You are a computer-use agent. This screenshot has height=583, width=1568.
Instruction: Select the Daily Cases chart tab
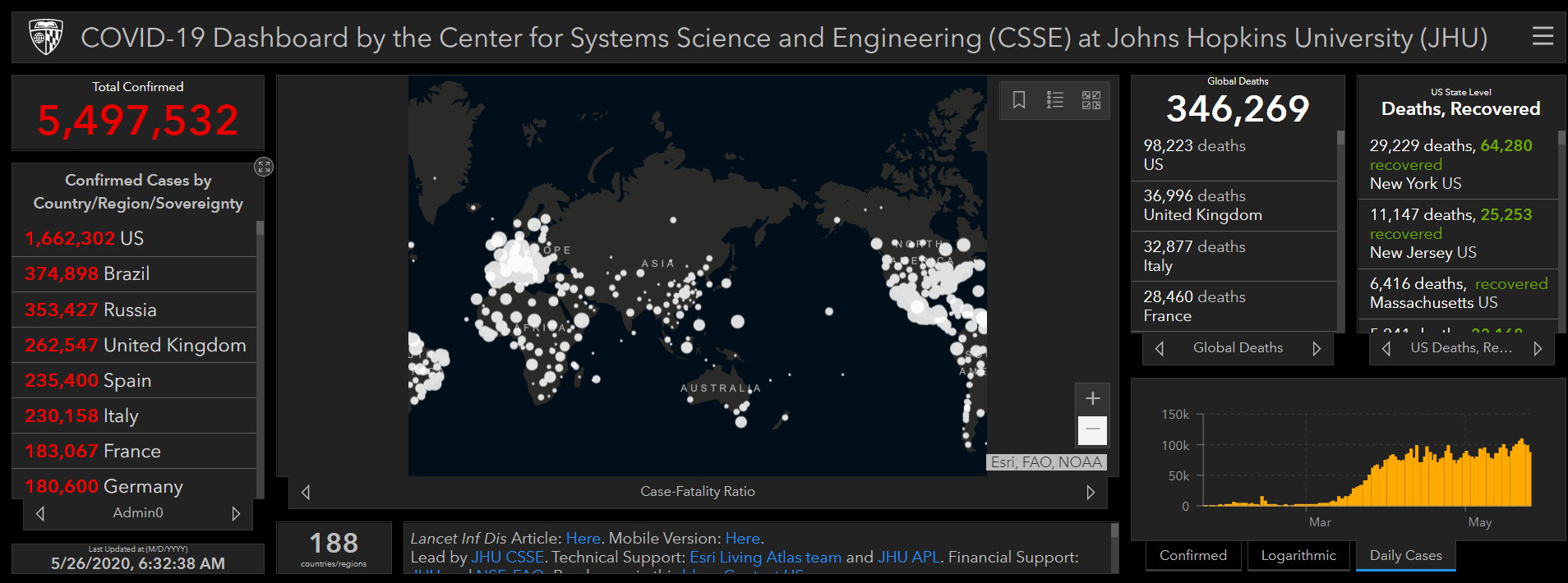pos(1405,555)
